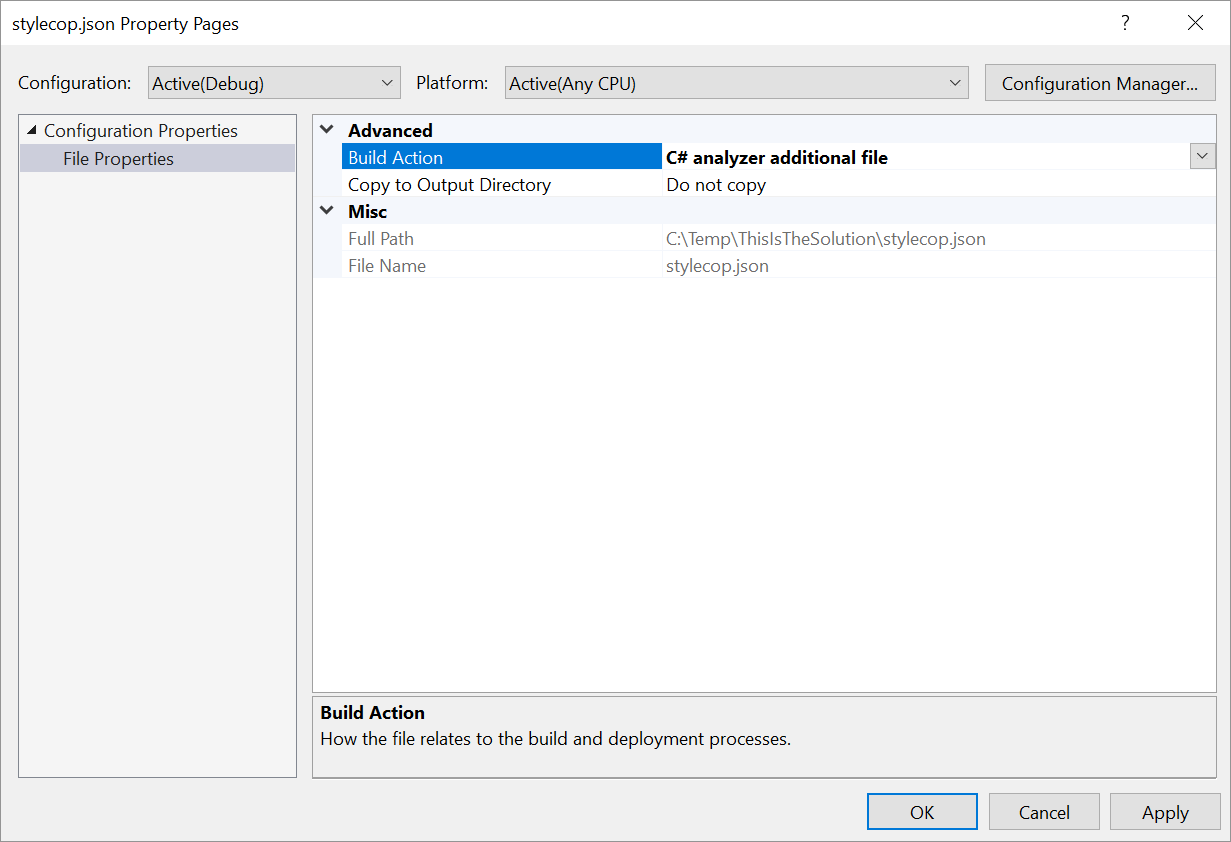
Task: Click the Do not copy value
Action: [716, 184]
